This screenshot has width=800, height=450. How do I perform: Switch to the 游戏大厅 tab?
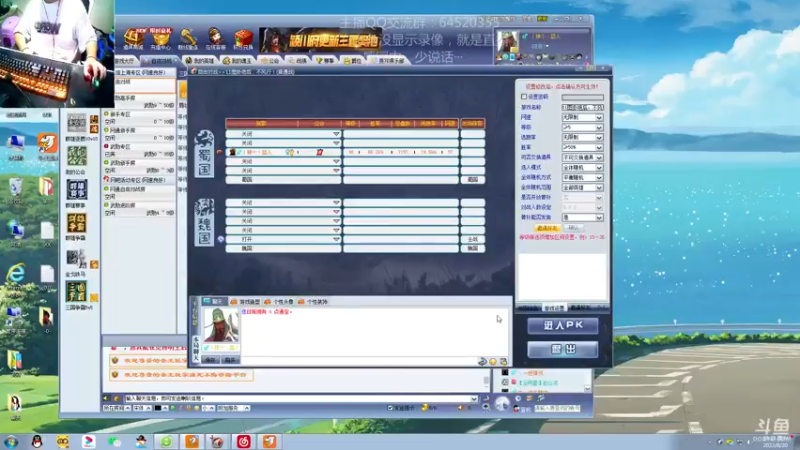pos(124,61)
